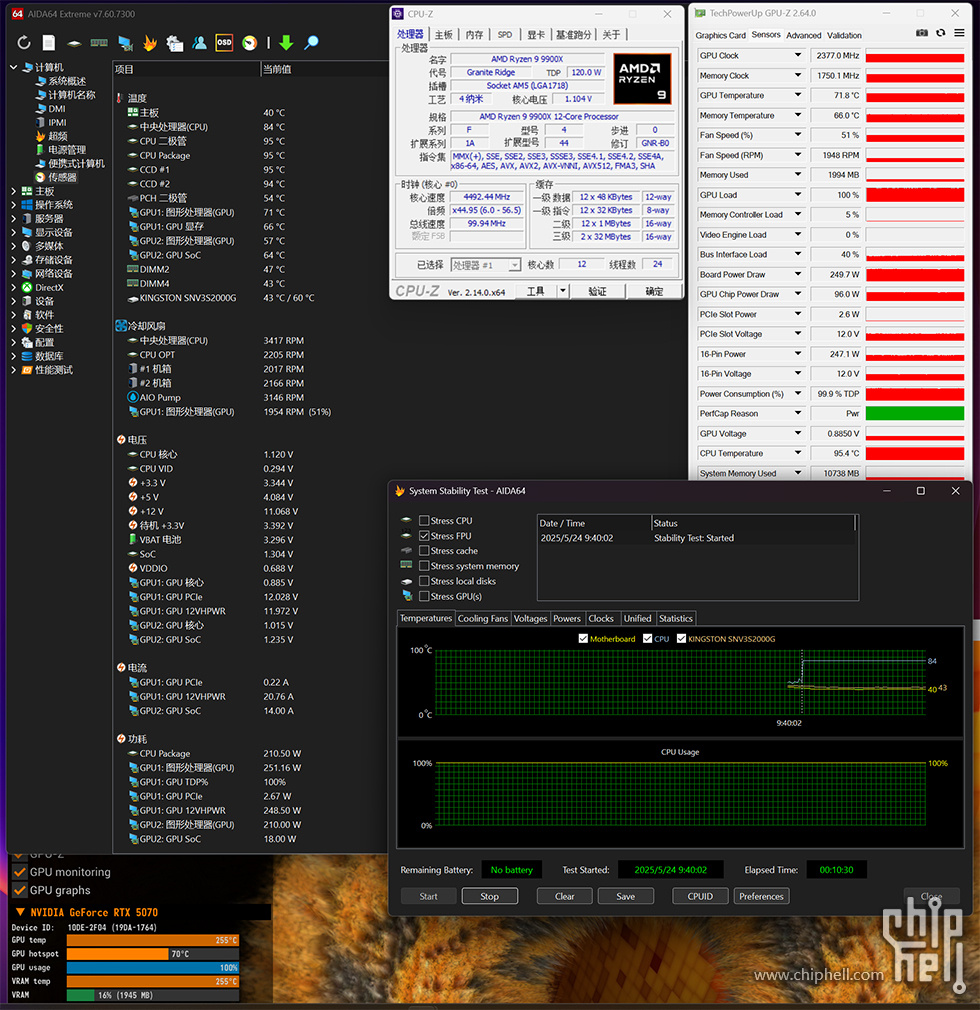This screenshot has height=1010, width=980.
Task: Collapse the 计算机 tree node
Action: 14,67
